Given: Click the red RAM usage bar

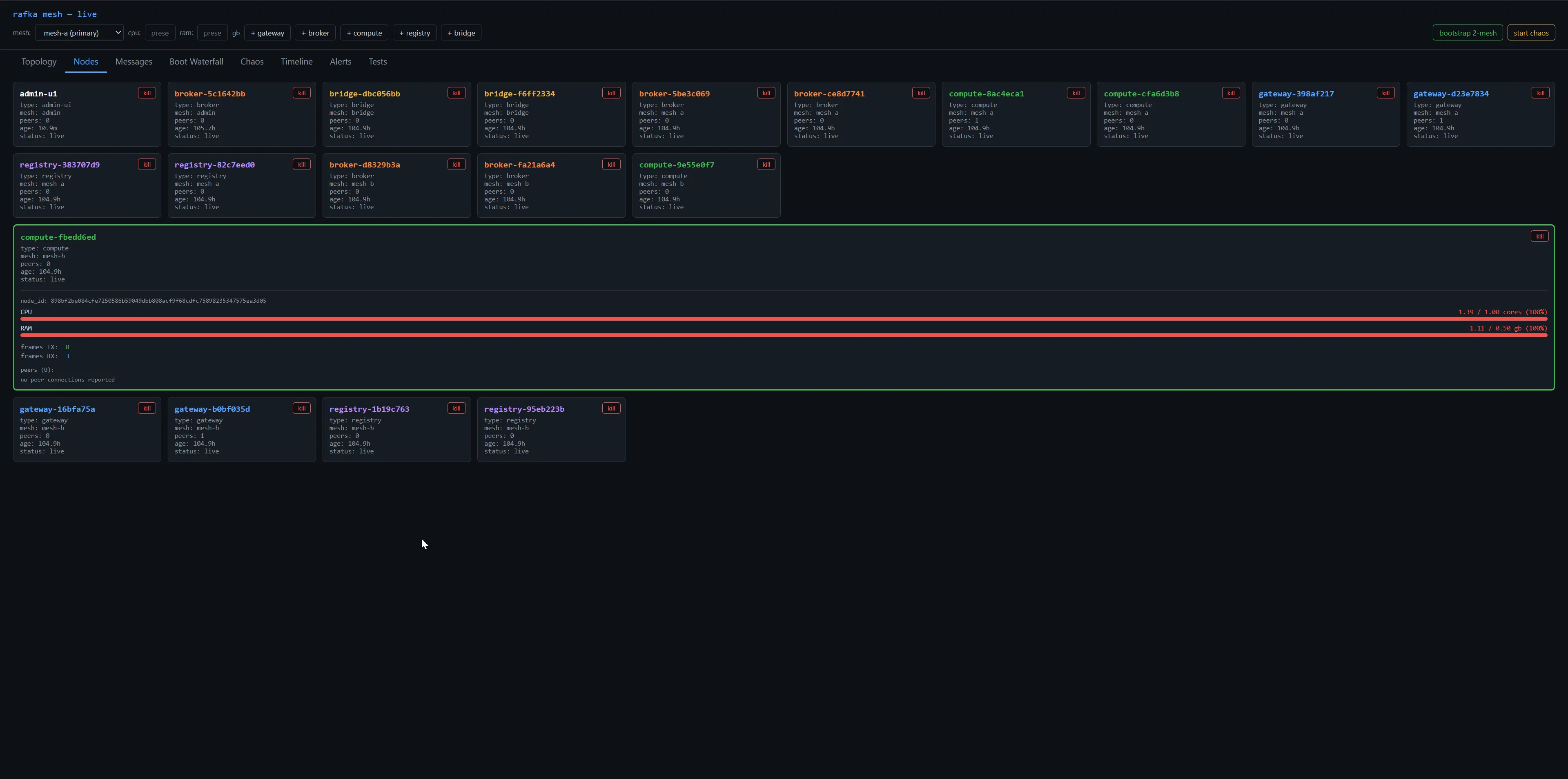Looking at the screenshot, I should click(784, 335).
